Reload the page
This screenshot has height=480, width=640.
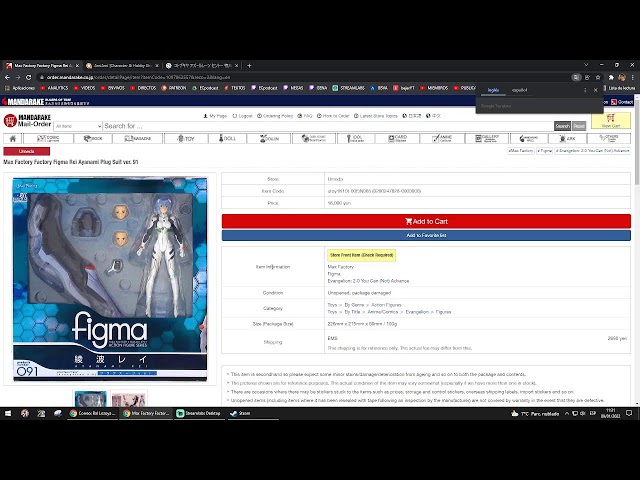coord(29,77)
